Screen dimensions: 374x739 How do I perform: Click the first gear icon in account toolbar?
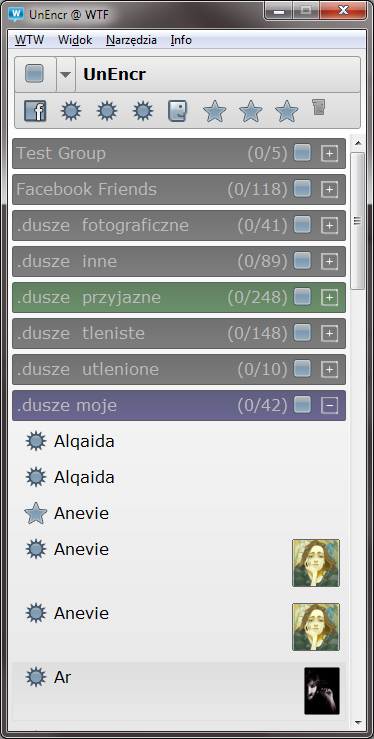(71, 112)
